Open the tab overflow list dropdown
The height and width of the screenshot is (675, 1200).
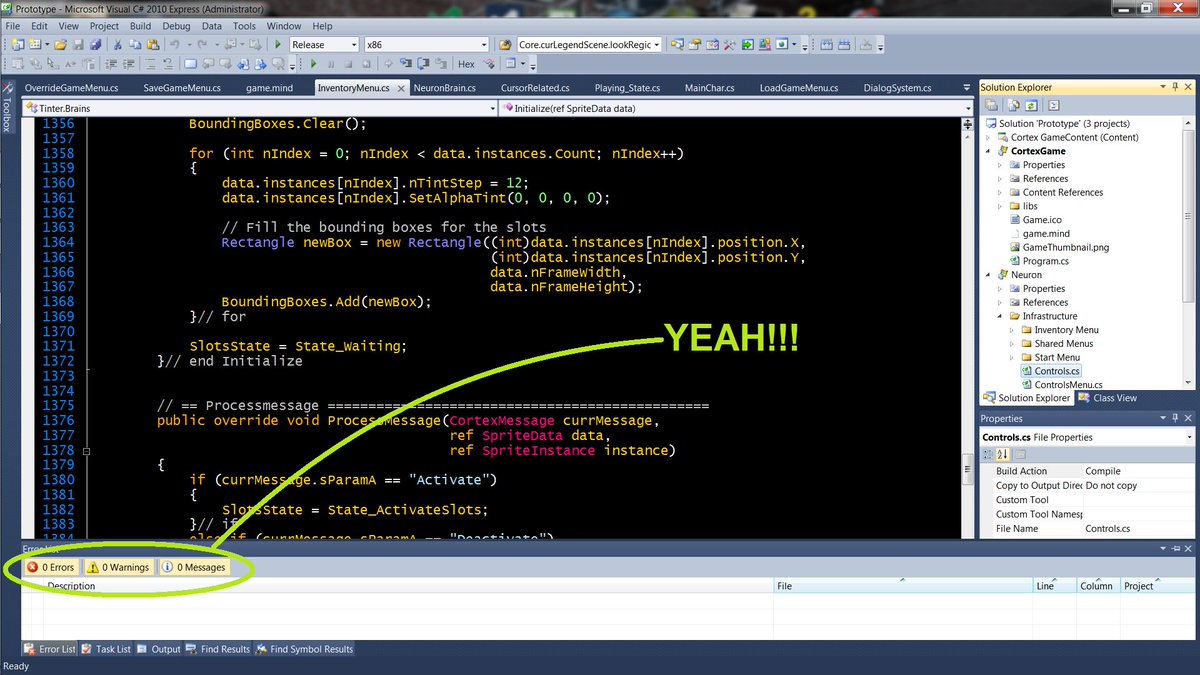[966, 88]
